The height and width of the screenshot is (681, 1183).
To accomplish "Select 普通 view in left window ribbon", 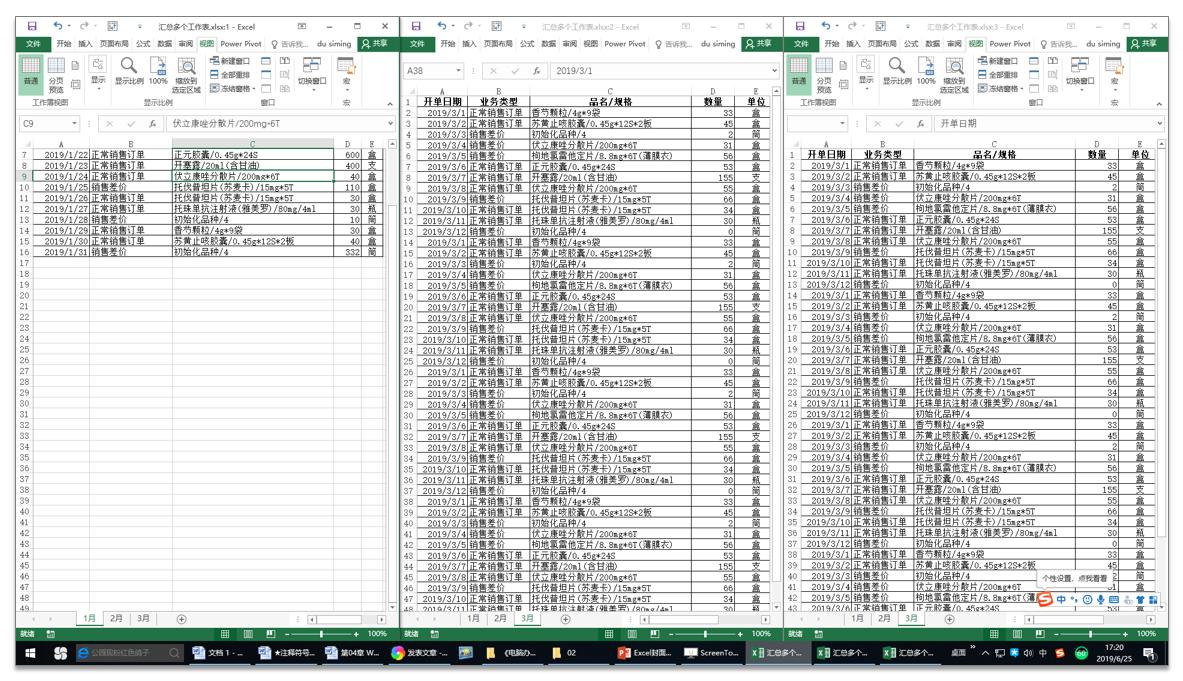I will click(32, 73).
